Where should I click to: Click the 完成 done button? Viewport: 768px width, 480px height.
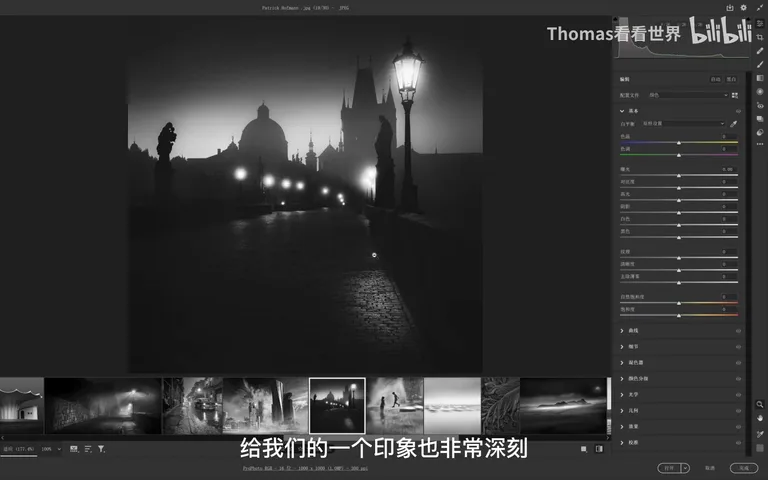tap(744, 468)
